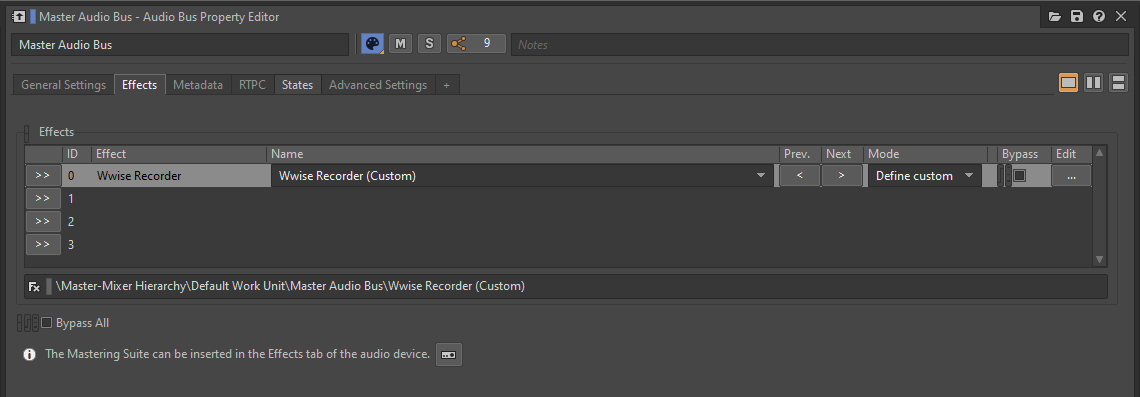Screen dimensions: 1140x397
Task: Expand the Wwise Recorder (Custom) name dropdown
Action: tap(761, 175)
